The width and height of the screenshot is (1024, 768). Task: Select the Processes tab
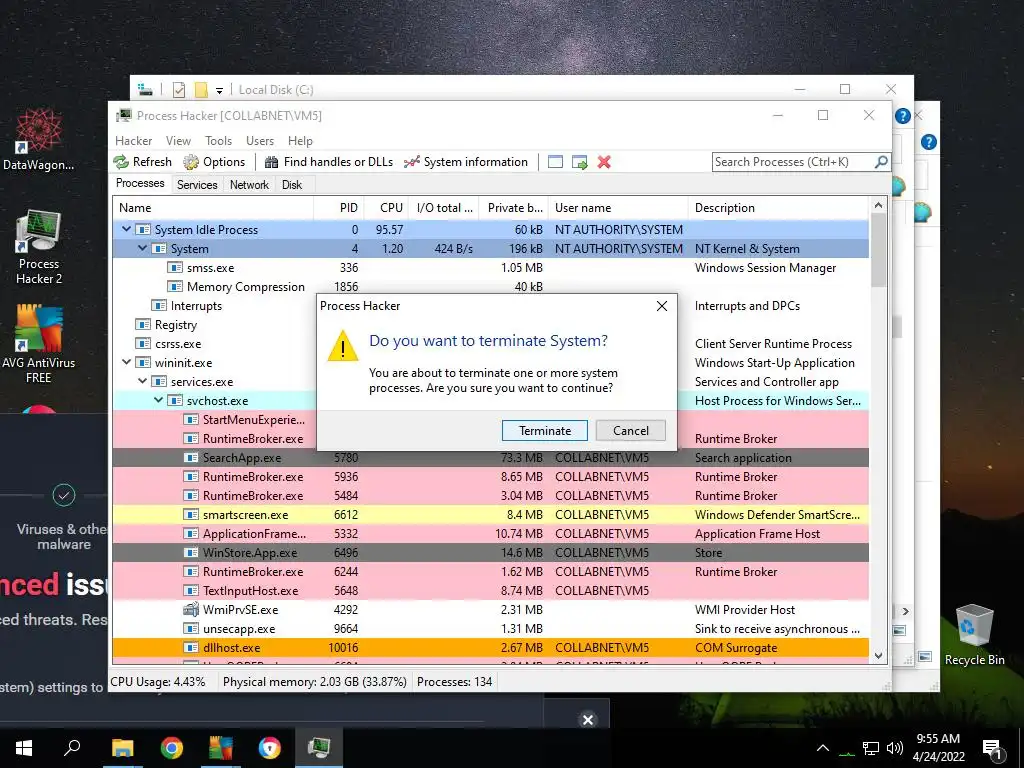(x=140, y=184)
